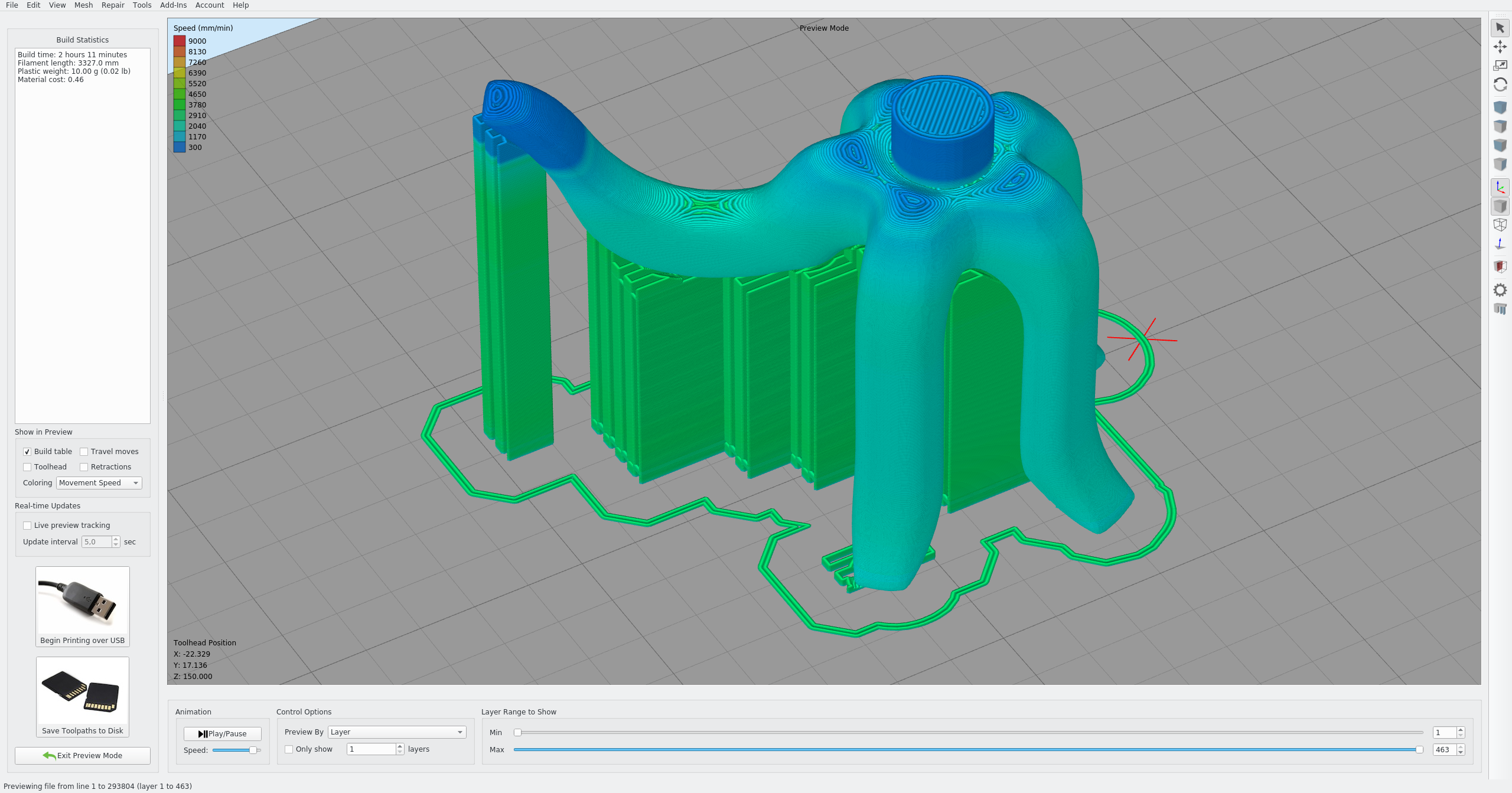The image size is (1512, 793).
Task: Click the red 9000 speed legend swatch
Action: pos(180,41)
